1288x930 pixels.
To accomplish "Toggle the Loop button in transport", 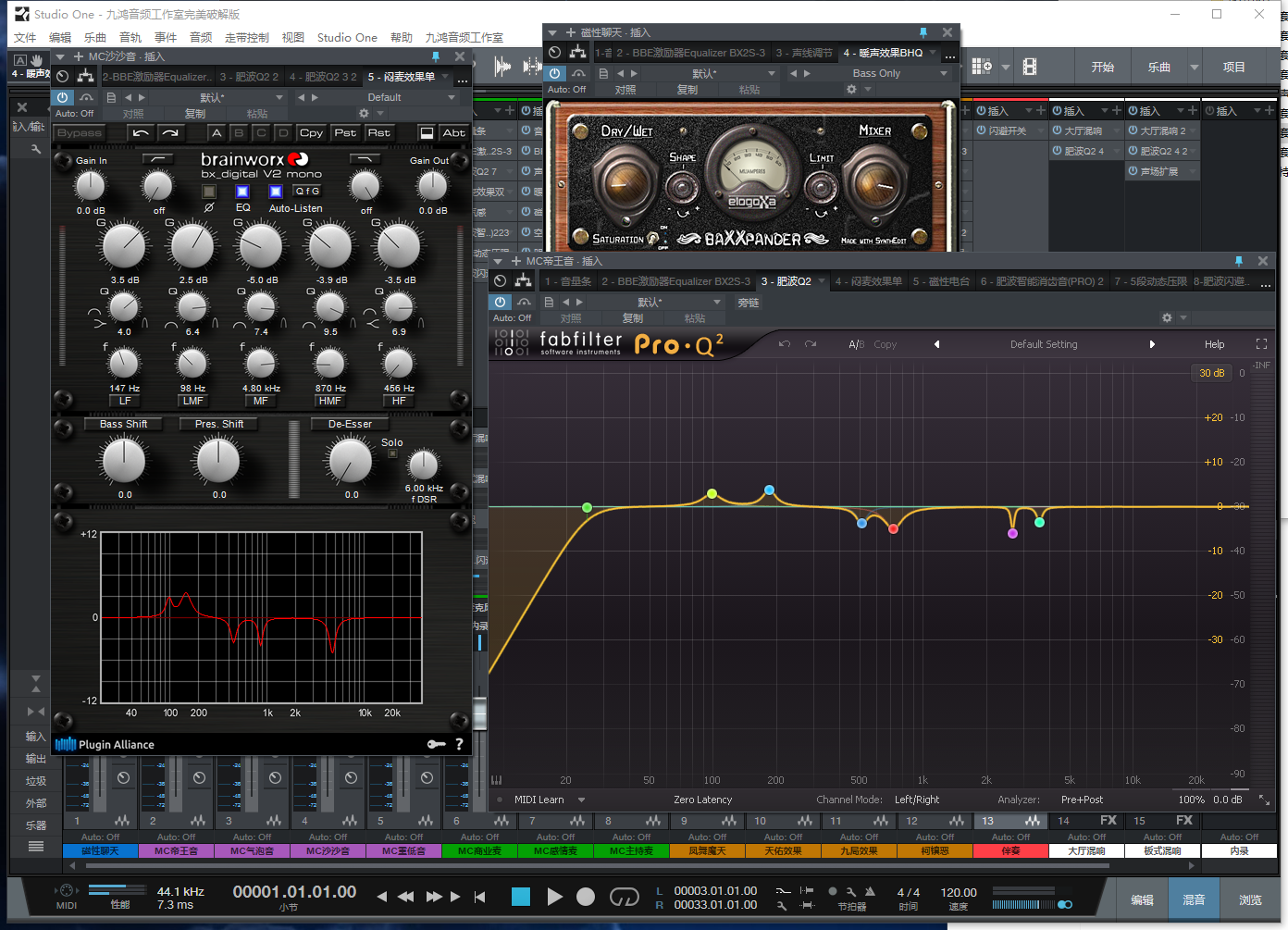I will click(624, 896).
